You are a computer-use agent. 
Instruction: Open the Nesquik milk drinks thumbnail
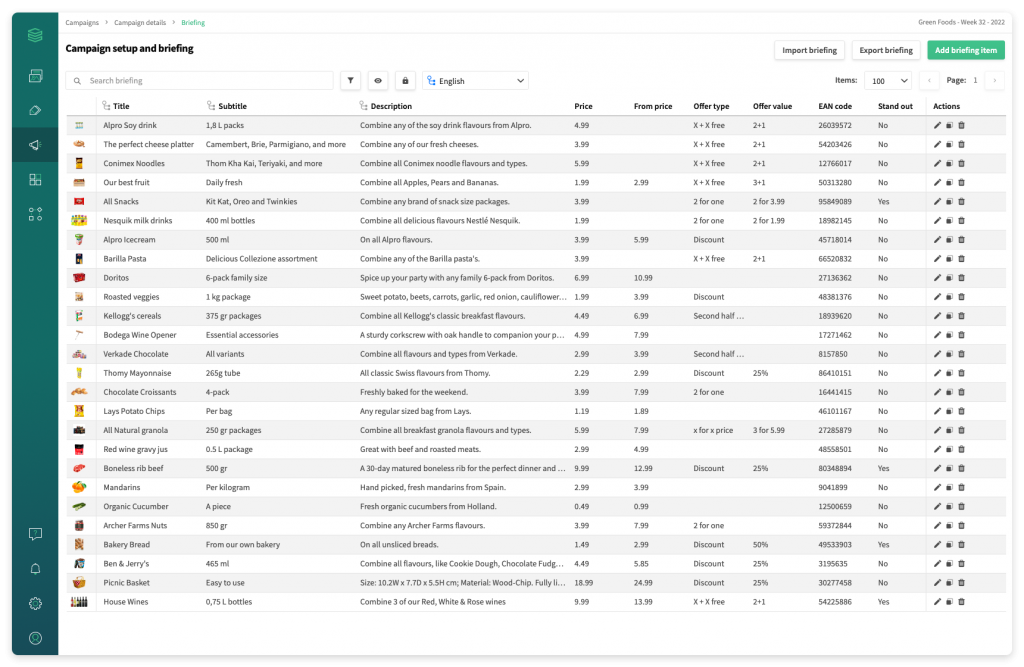pyautogui.click(x=79, y=221)
